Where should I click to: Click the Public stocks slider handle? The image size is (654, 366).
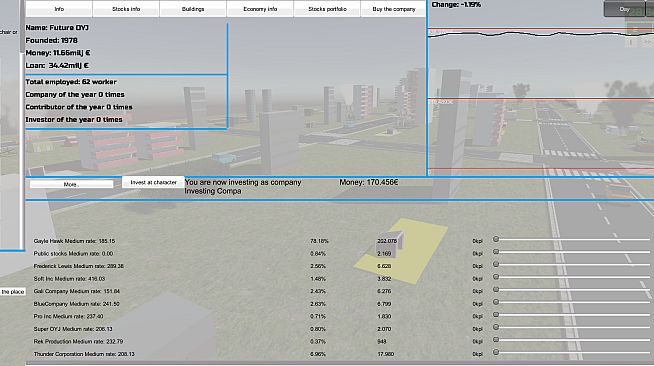[x=496, y=252]
